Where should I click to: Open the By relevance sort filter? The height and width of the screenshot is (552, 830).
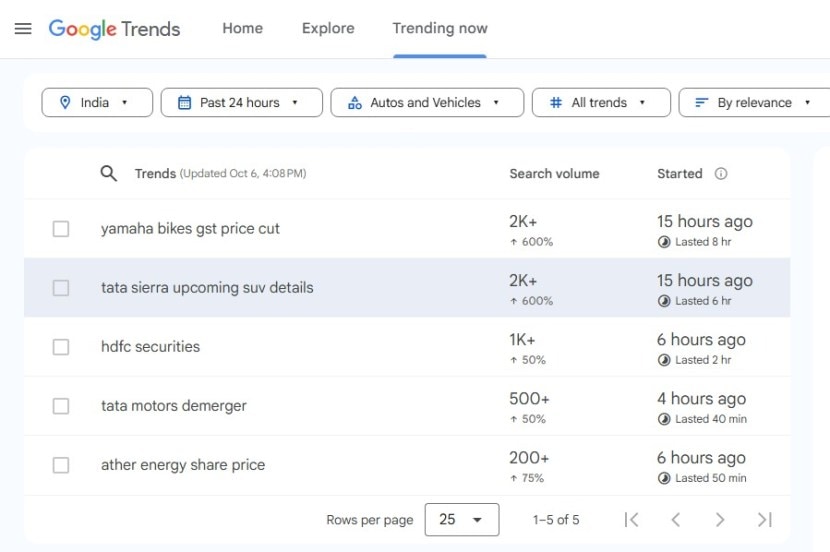click(x=753, y=102)
